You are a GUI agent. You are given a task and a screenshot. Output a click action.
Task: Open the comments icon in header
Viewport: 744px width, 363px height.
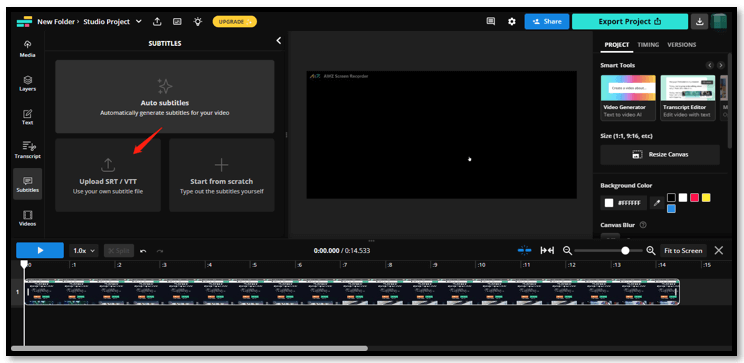coord(491,21)
